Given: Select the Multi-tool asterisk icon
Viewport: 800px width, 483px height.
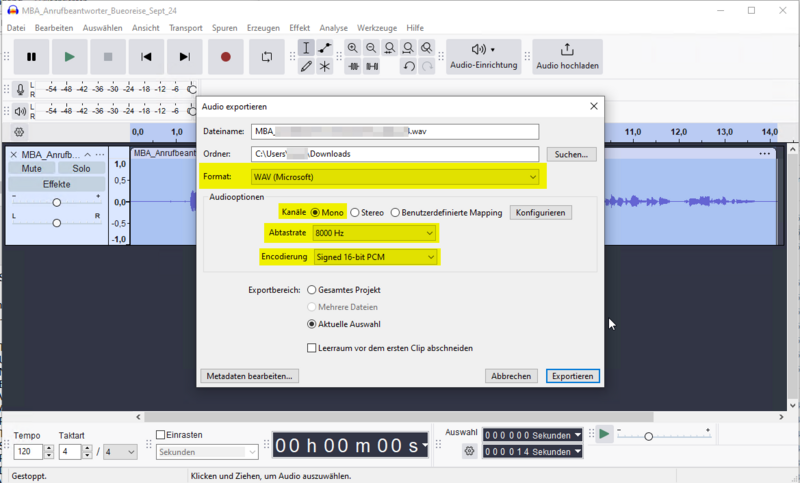Looking at the screenshot, I should [x=324, y=66].
